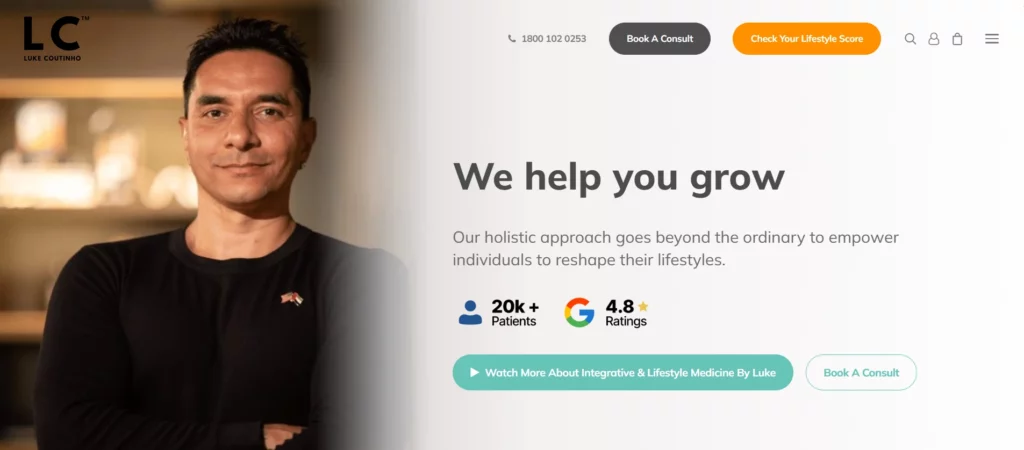Open the search magnifier icon
The image size is (1024, 450).
(x=910, y=39)
